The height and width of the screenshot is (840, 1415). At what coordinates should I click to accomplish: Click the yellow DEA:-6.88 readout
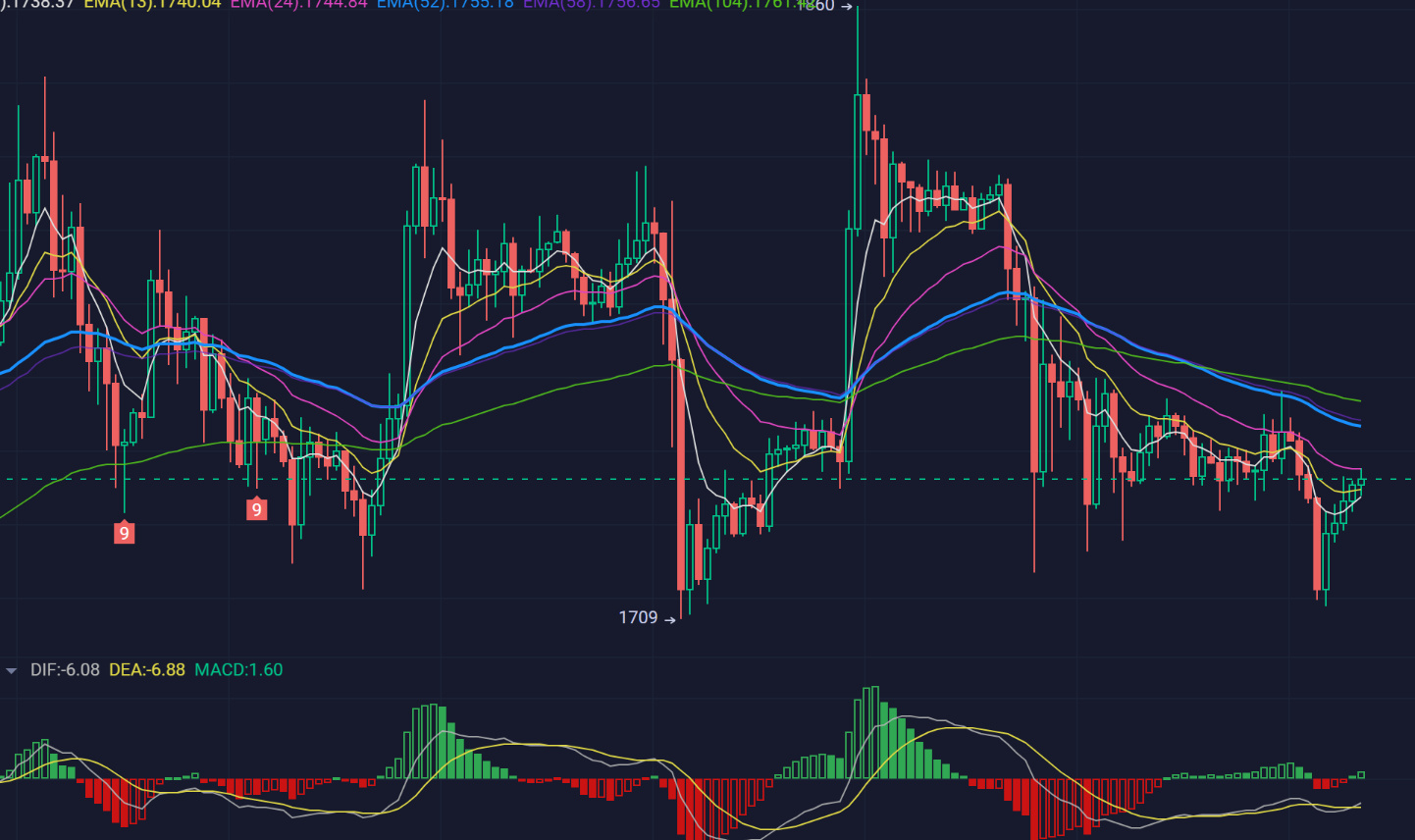[x=147, y=670]
